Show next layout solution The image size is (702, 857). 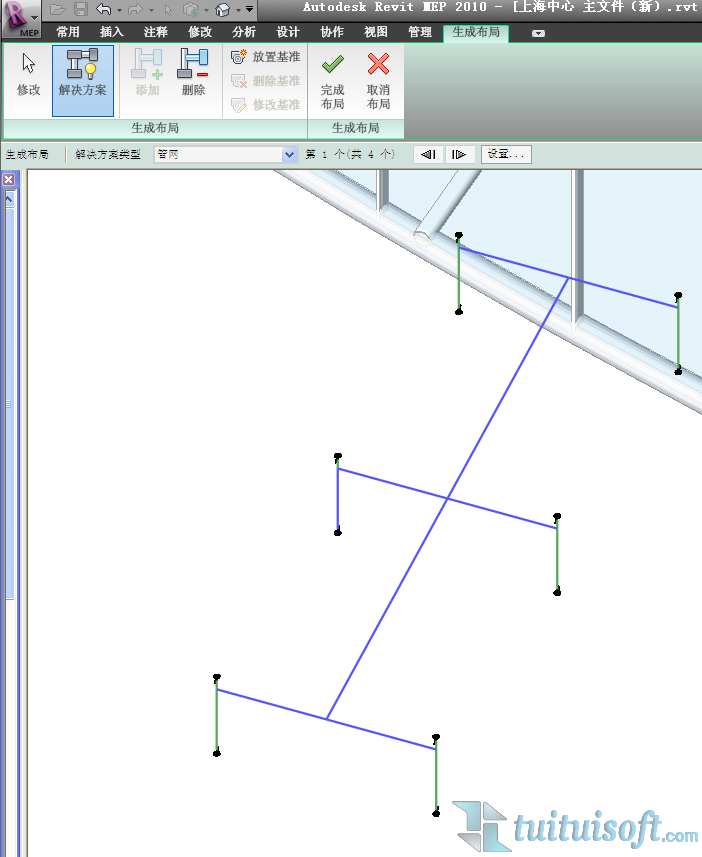(459, 154)
